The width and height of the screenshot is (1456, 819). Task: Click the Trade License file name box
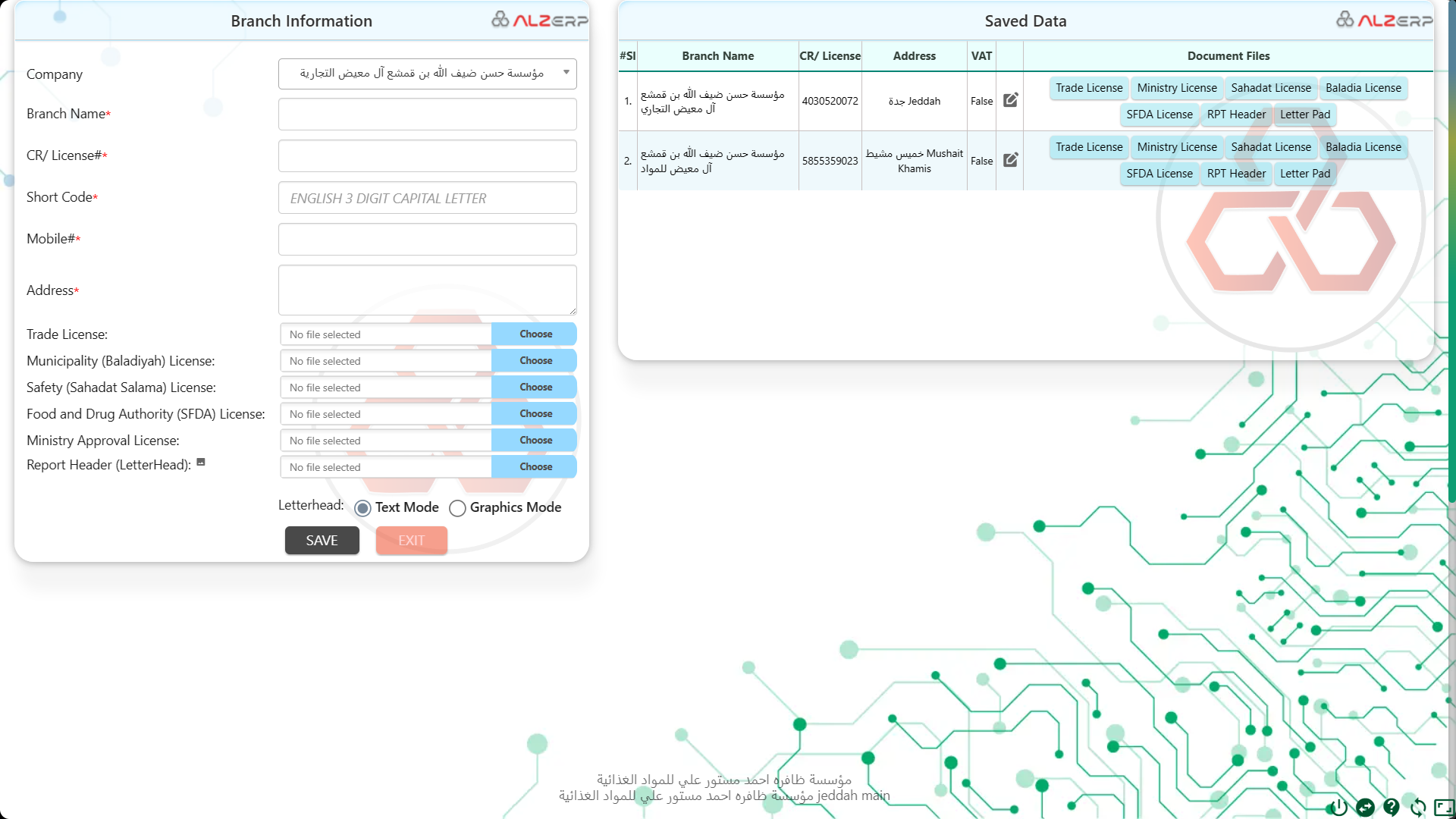click(386, 334)
